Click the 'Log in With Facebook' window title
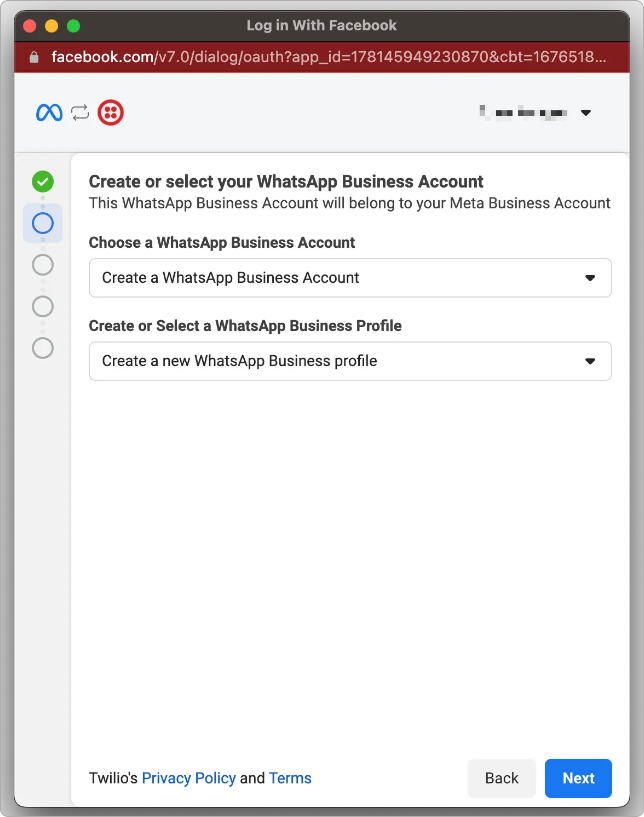 [321, 26]
